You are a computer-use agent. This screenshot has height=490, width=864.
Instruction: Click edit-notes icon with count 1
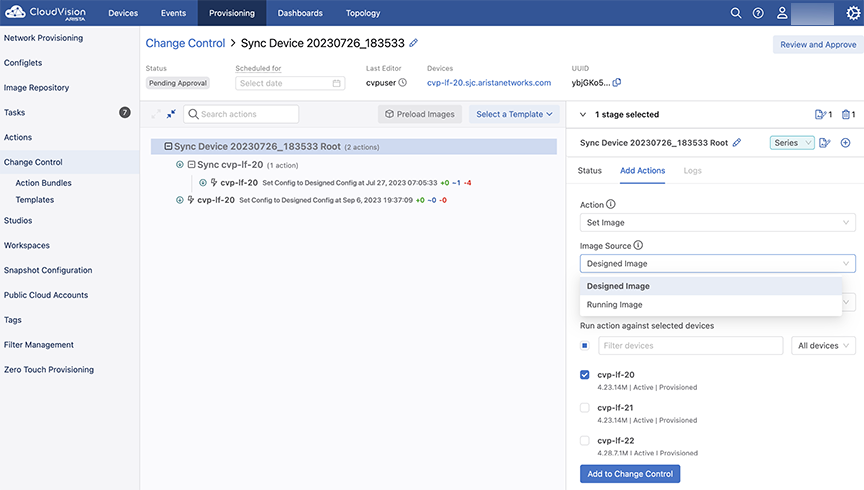click(823, 115)
